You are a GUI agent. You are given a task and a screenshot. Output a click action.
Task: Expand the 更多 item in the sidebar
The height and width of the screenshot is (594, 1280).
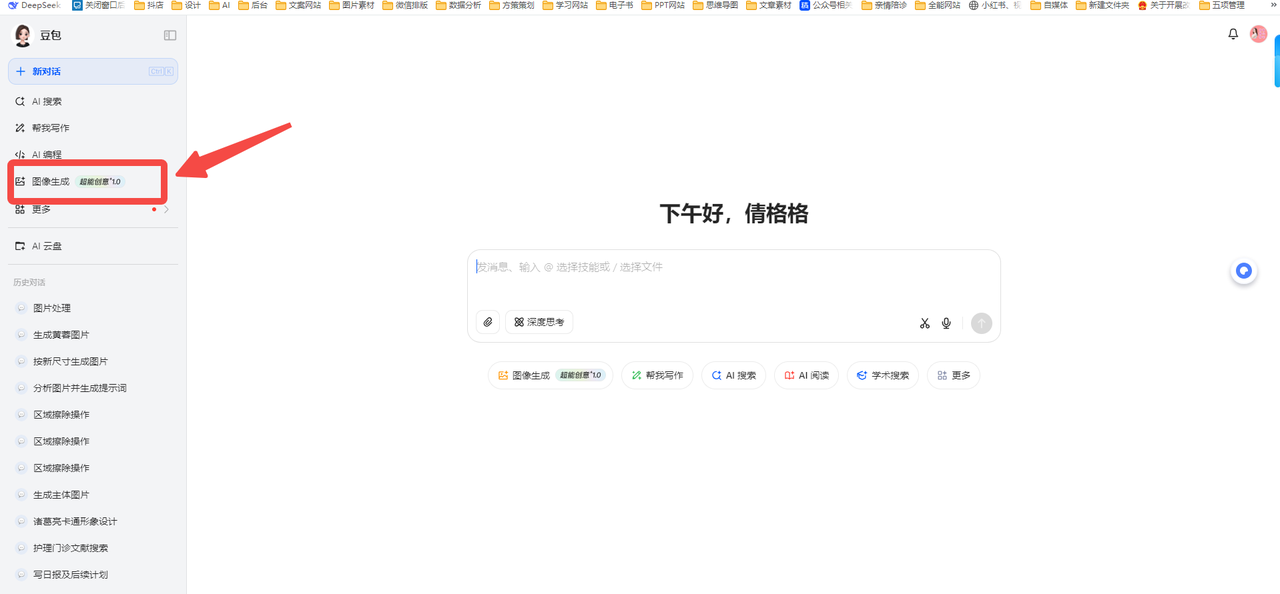click(x=92, y=210)
